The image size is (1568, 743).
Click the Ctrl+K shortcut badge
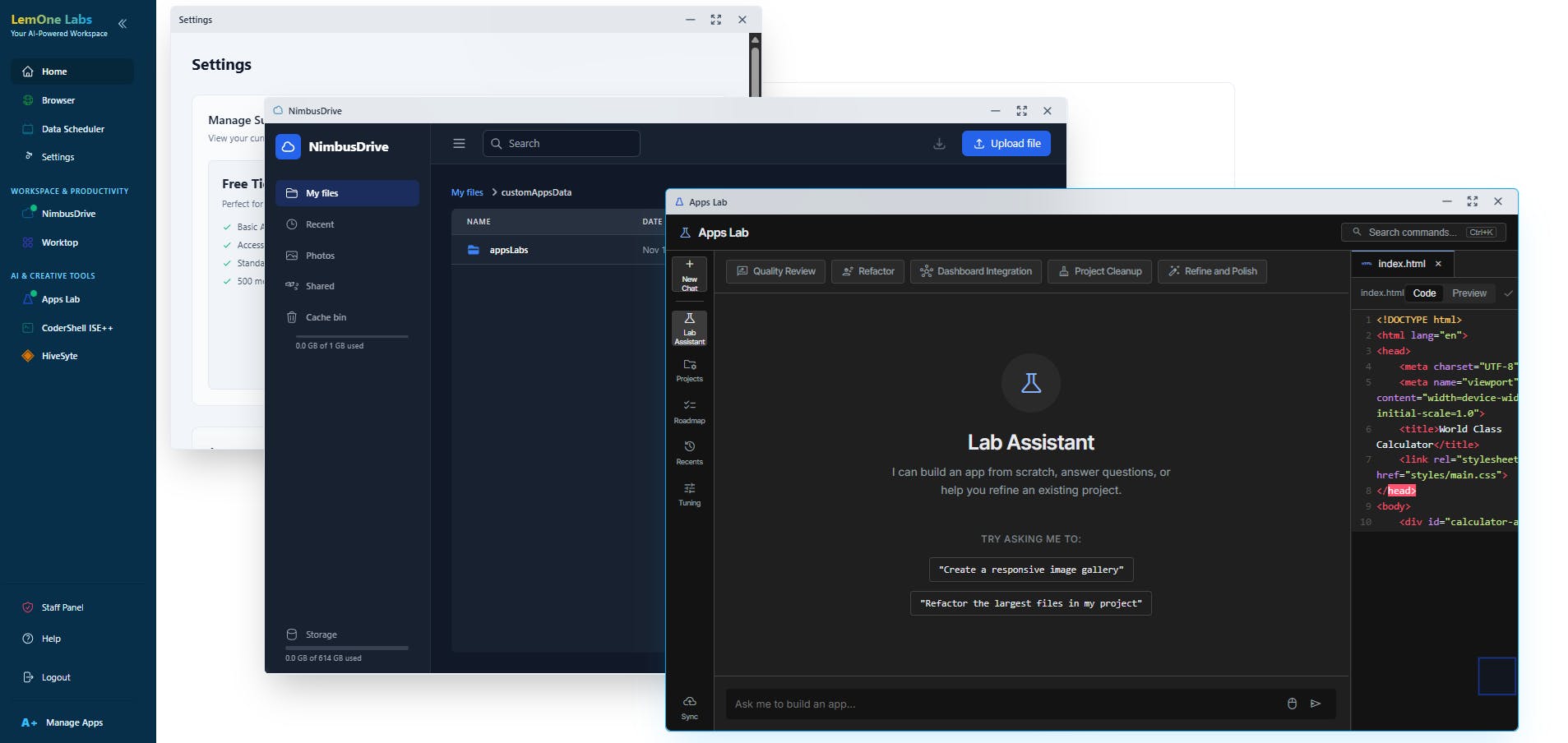[x=1482, y=233]
